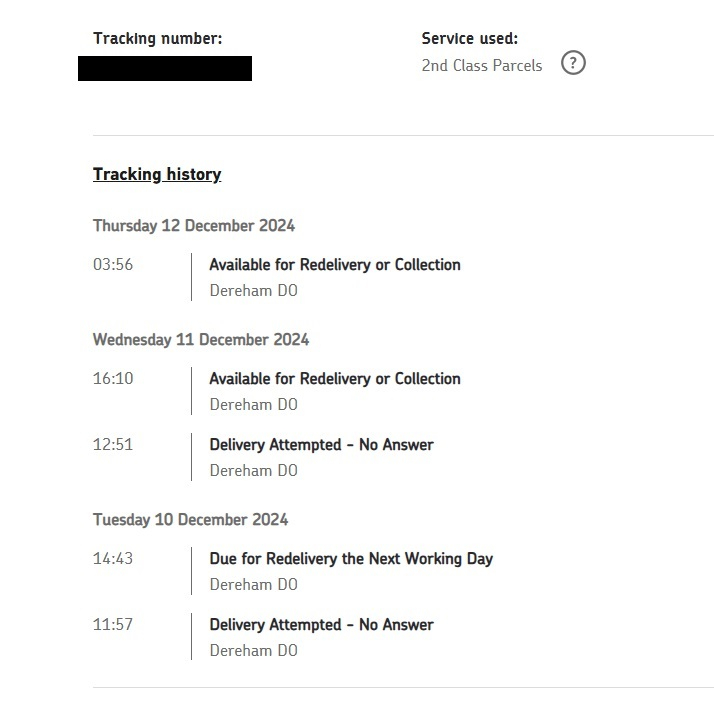Click the Tracking number label

(158, 39)
